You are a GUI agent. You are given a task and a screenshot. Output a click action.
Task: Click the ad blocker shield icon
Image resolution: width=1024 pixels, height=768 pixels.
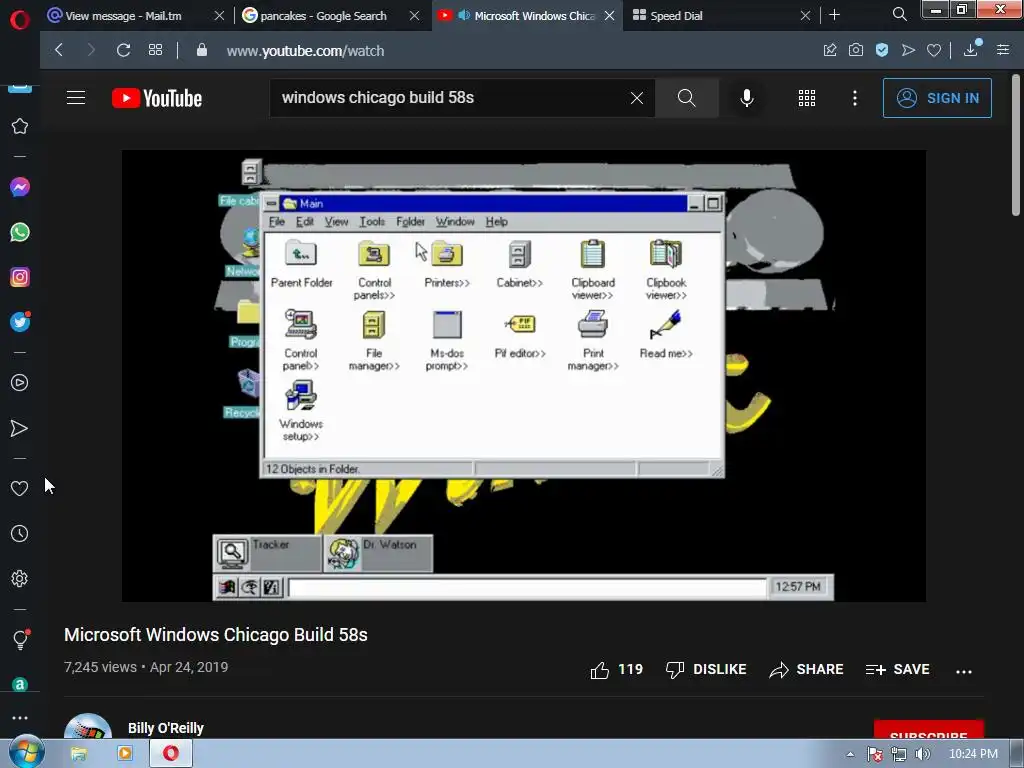pyautogui.click(x=882, y=50)
